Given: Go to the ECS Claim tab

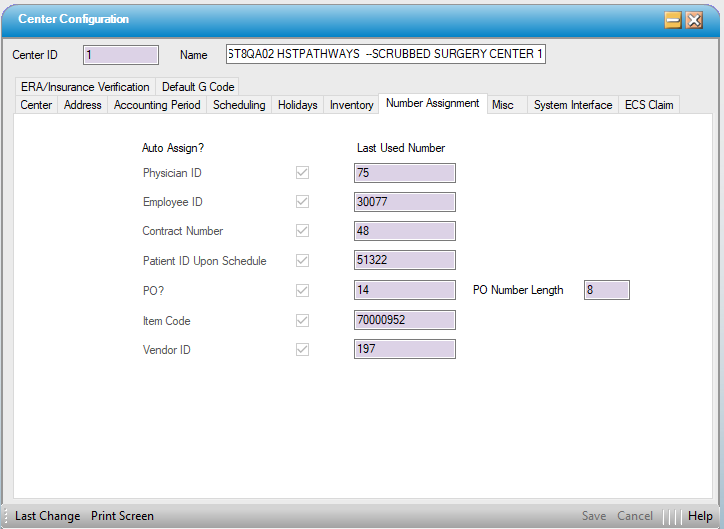Looking at the screenshot, I should click(649, 105).
